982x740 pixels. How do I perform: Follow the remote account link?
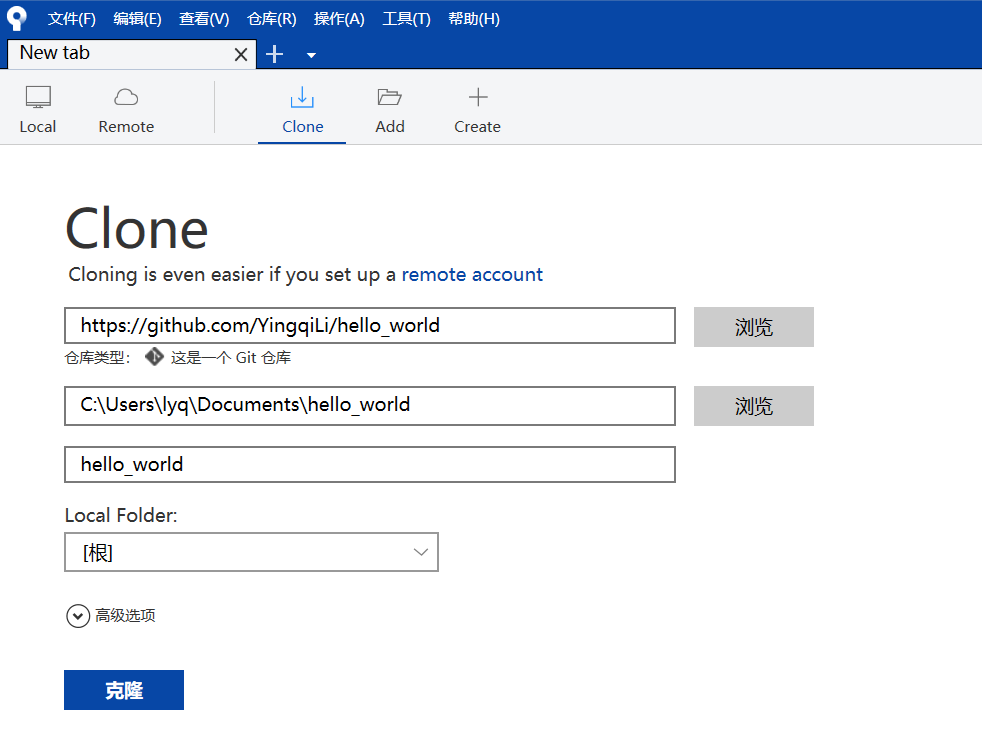click(472, 274)
